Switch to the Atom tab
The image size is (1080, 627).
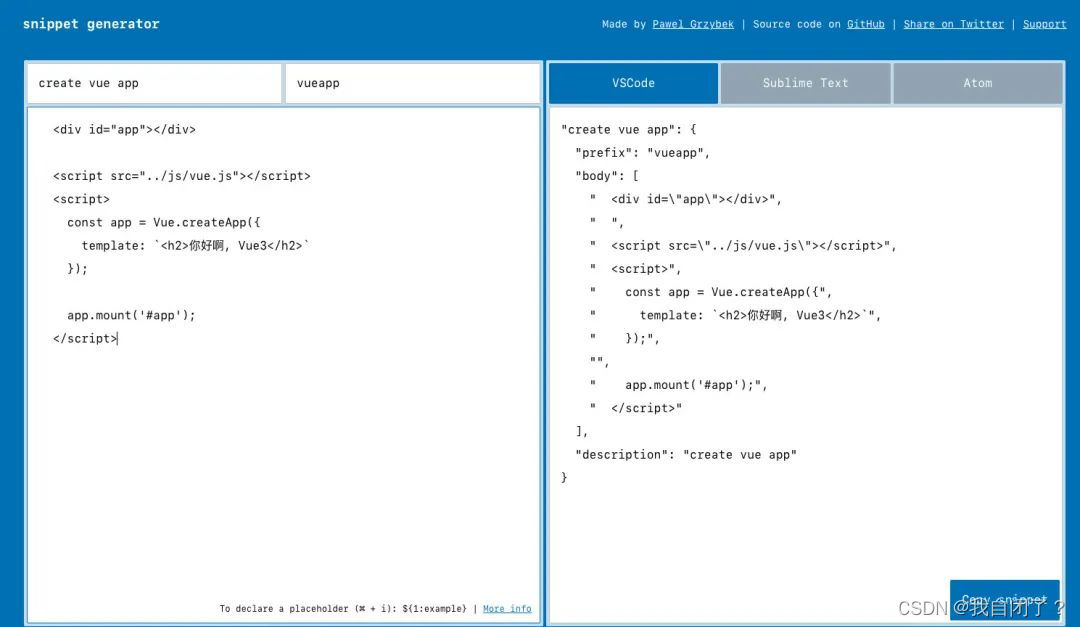point(977,83)
